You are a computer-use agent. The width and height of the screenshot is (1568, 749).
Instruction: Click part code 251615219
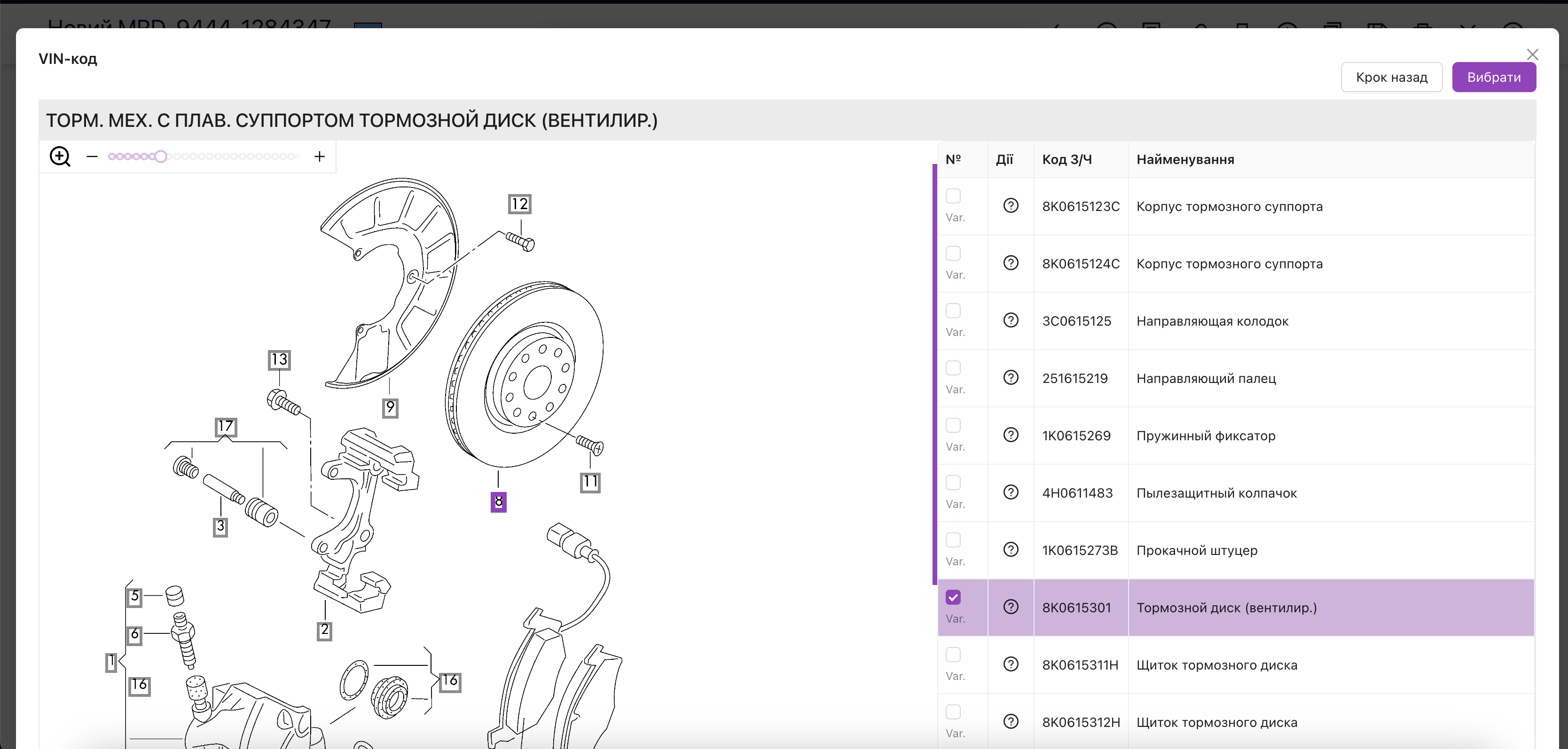(1074, 378)
